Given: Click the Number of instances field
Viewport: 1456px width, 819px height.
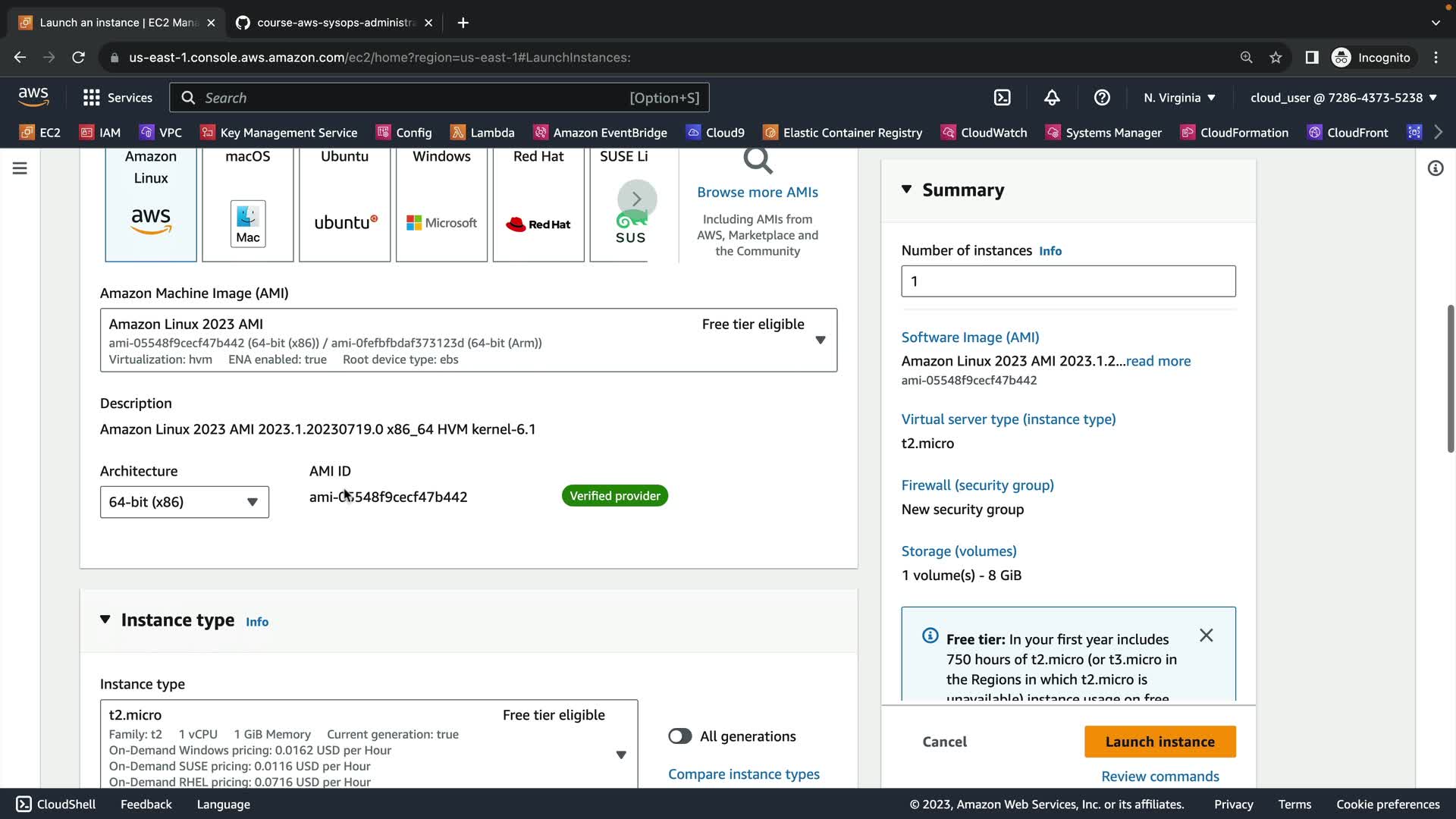Looking at the screenshot, I should point(1068,281).
